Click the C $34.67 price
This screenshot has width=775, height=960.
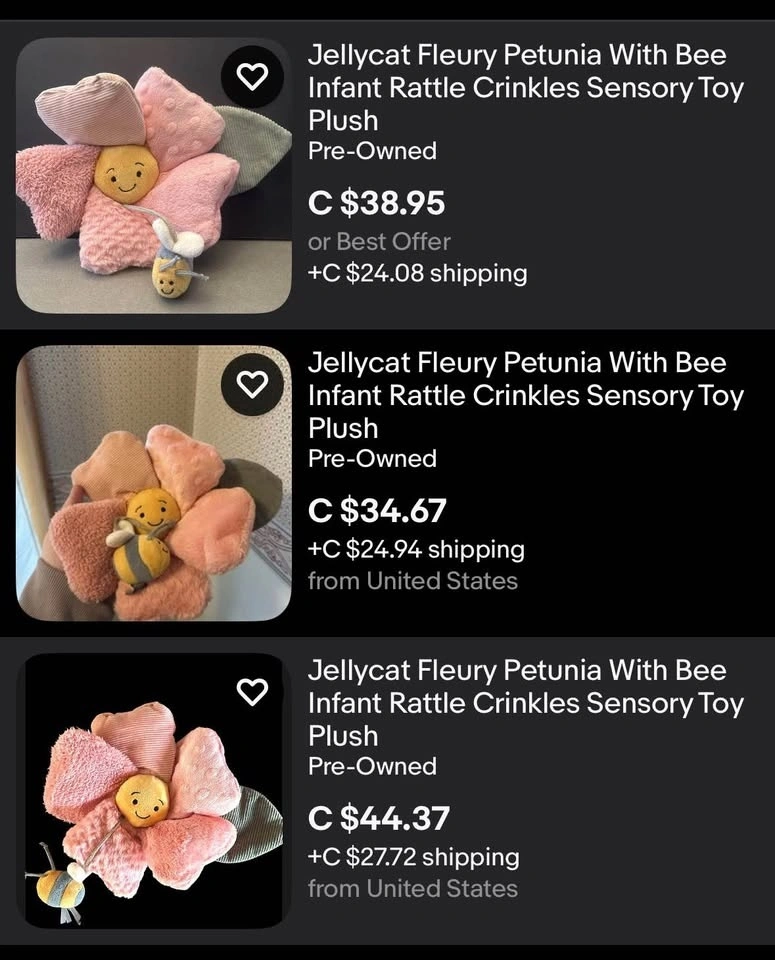377,511
